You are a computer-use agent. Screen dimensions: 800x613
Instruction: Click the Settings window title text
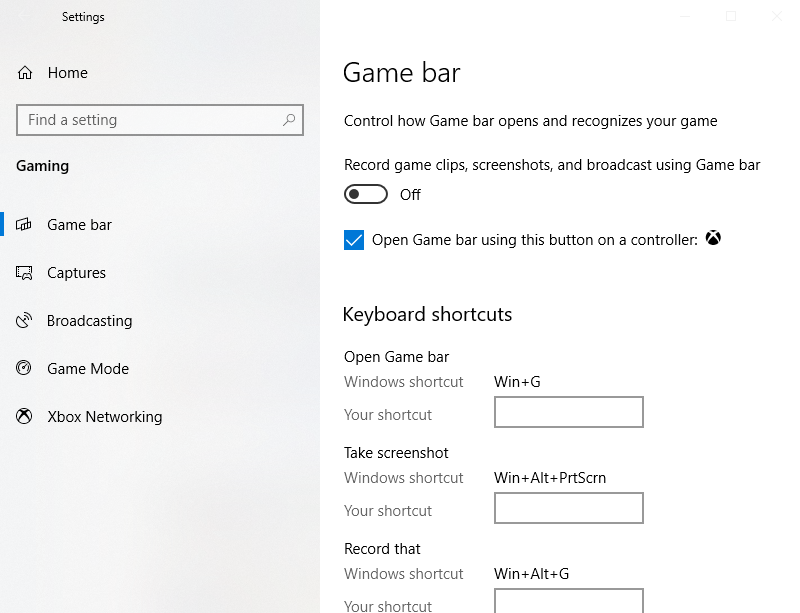coord(83,17)
